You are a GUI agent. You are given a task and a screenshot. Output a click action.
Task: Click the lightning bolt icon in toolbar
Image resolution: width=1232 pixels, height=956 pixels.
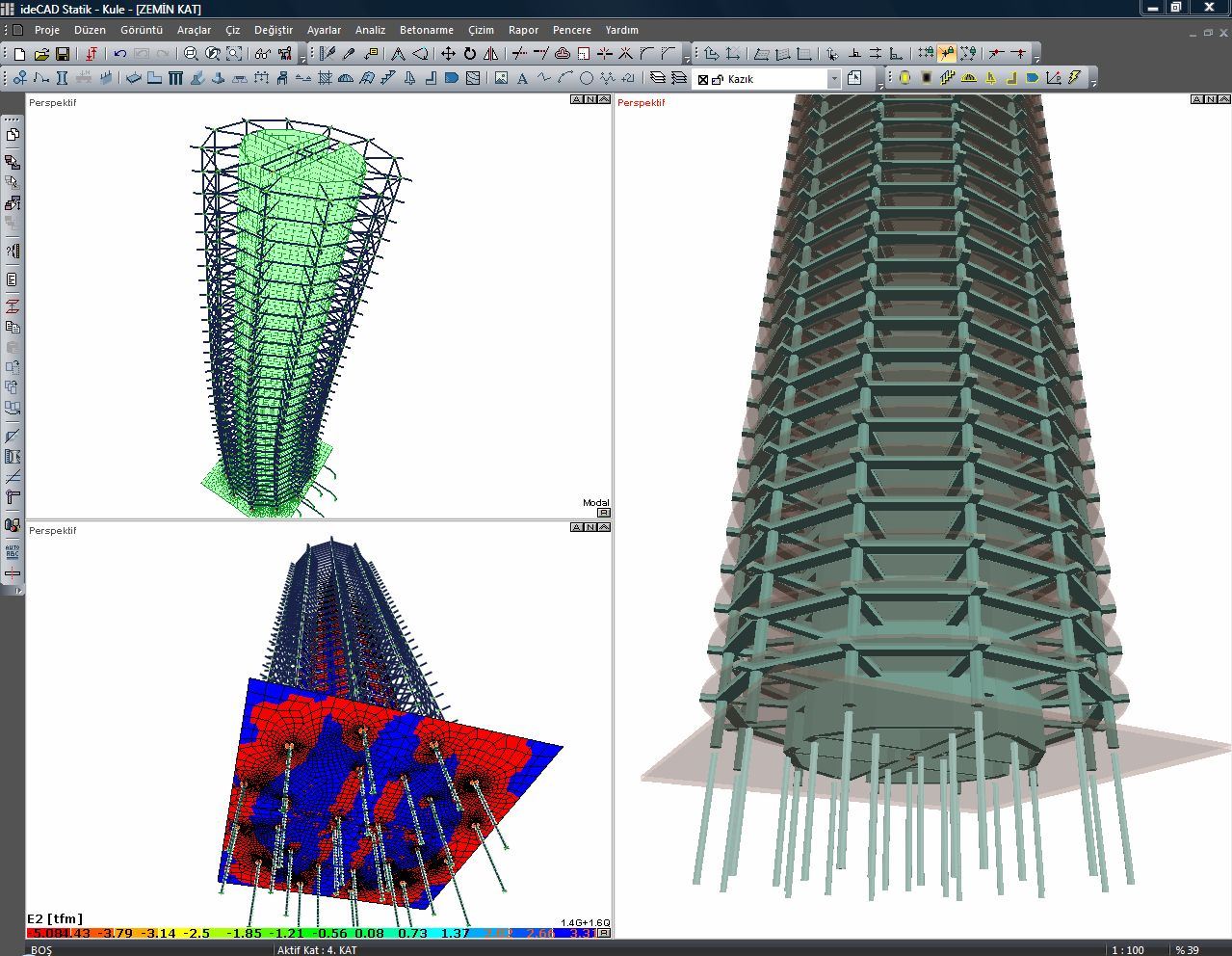1074,78
